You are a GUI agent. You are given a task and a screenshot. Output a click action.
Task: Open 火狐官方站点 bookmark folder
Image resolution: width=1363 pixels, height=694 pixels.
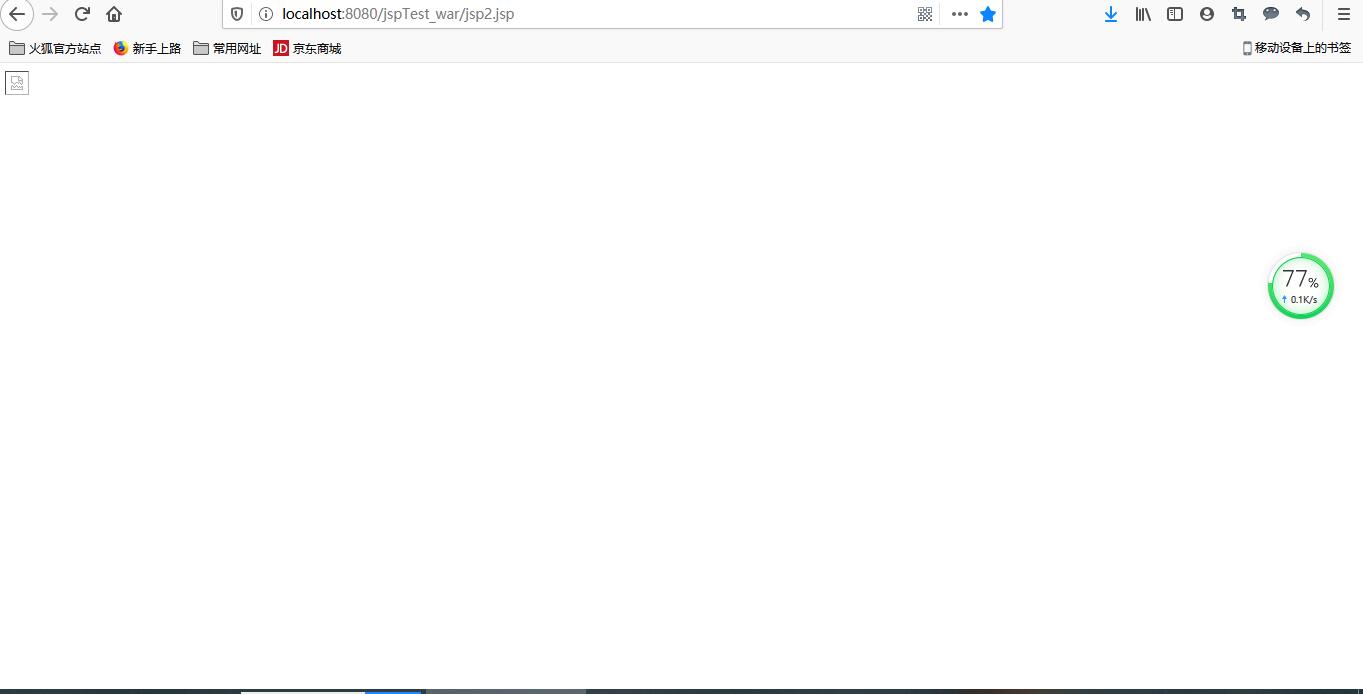click(x=55, y=48)
